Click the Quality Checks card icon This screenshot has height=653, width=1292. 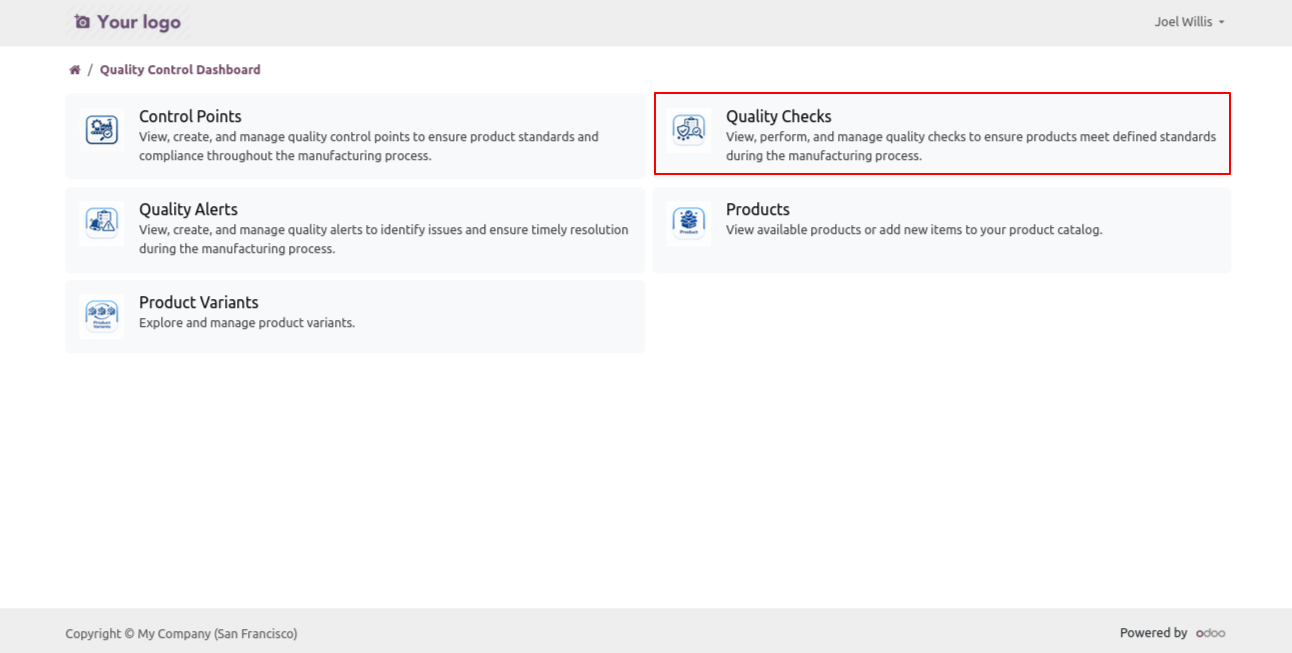click(688, 130)
